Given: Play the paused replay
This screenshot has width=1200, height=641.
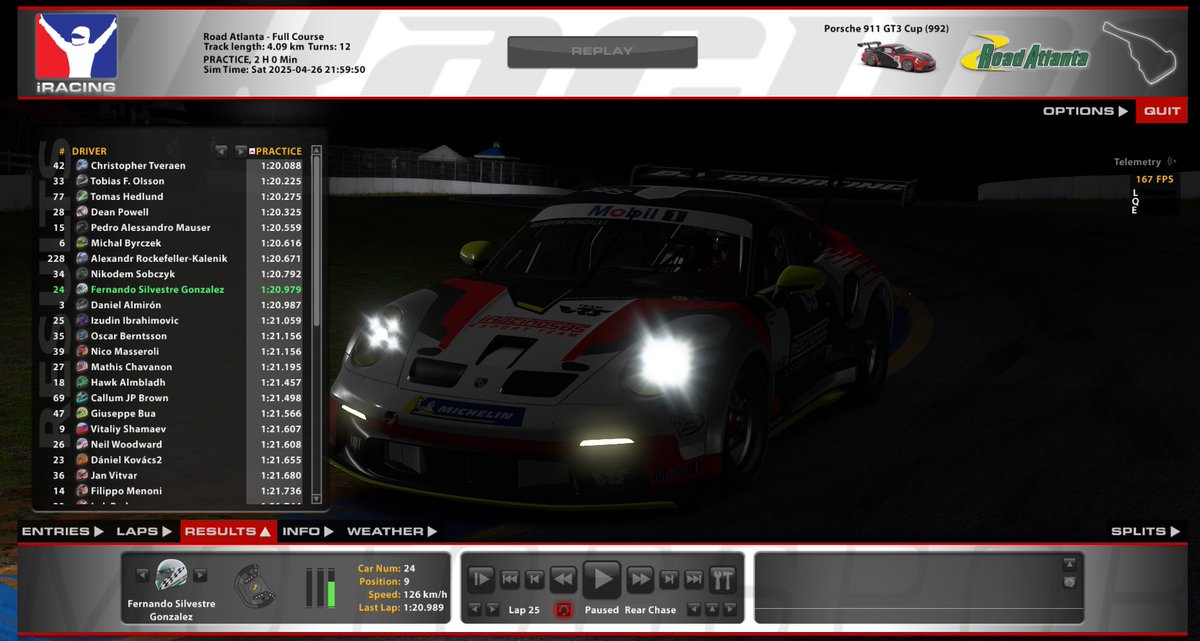Looking at the screenshot, I should [x=602, y=578].
